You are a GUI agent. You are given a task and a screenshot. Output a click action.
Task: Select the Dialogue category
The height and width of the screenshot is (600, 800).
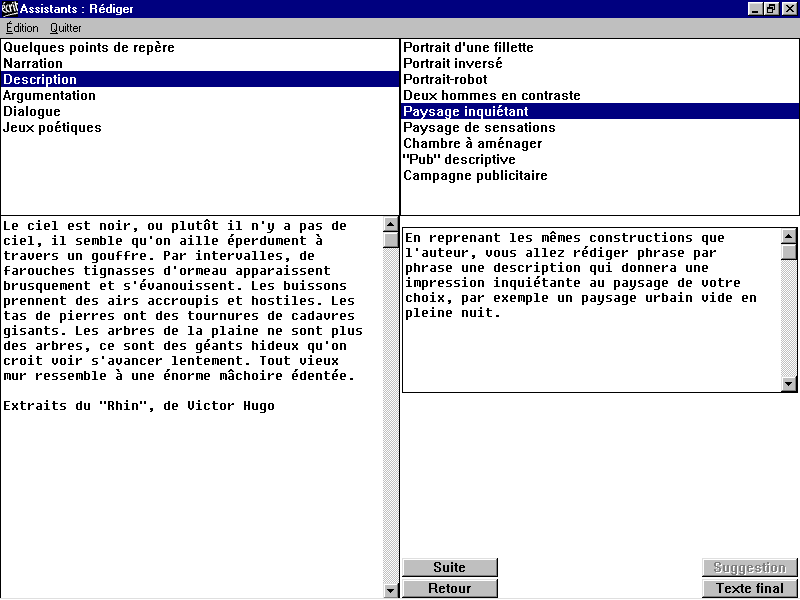(x=32, y=112)
